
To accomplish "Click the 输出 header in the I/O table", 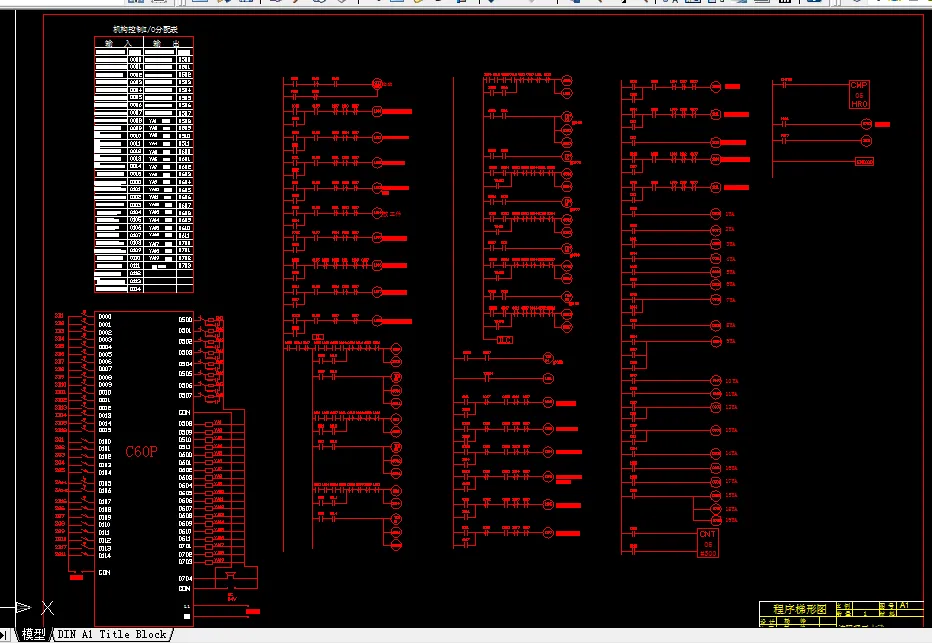I will 168,43.
